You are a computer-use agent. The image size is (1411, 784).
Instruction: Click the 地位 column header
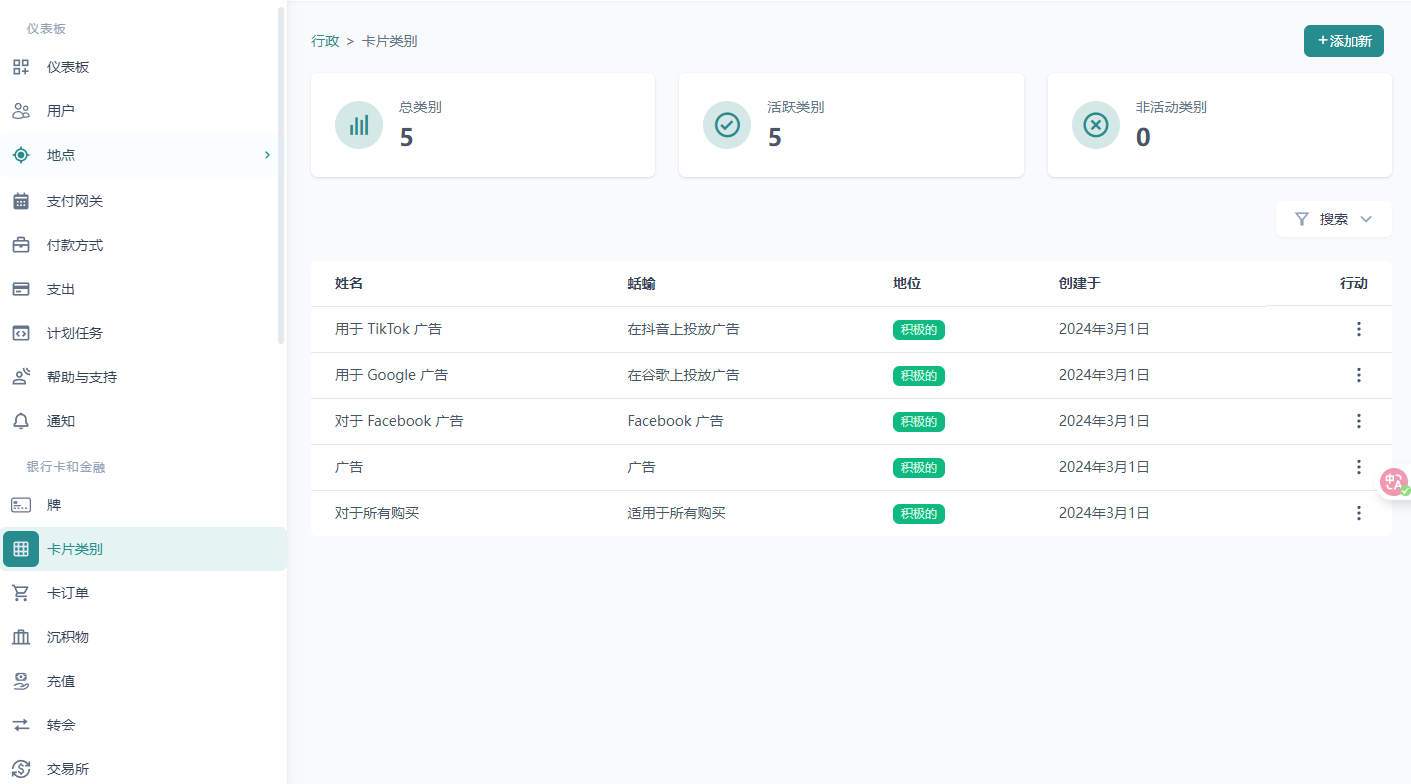907,284
